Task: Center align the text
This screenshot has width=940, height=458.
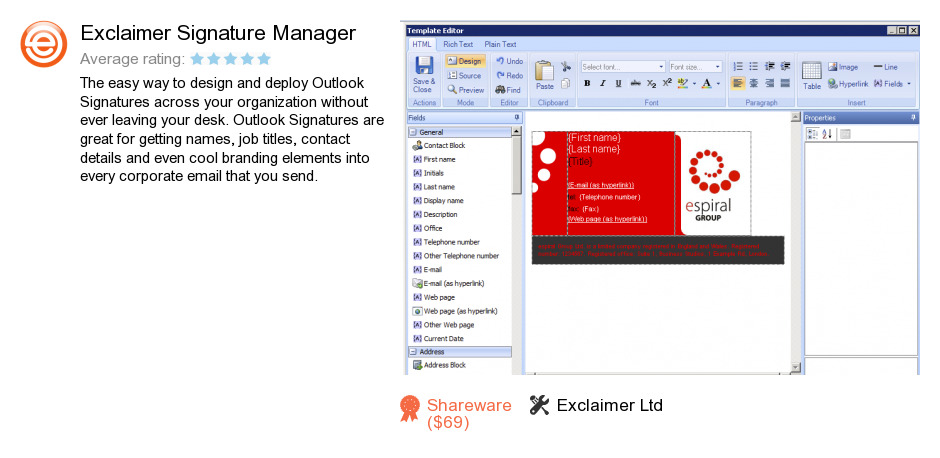Action: coord(754,83)
